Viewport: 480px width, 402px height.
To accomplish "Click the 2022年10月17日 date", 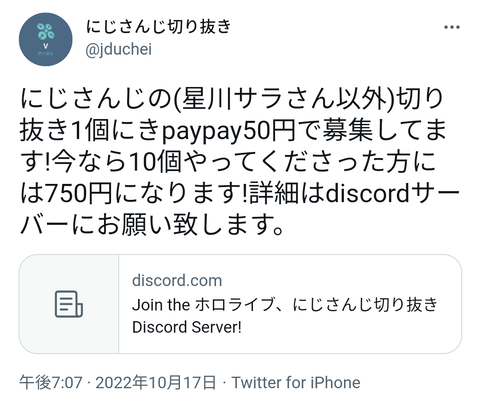I will (x=156, y=382).
